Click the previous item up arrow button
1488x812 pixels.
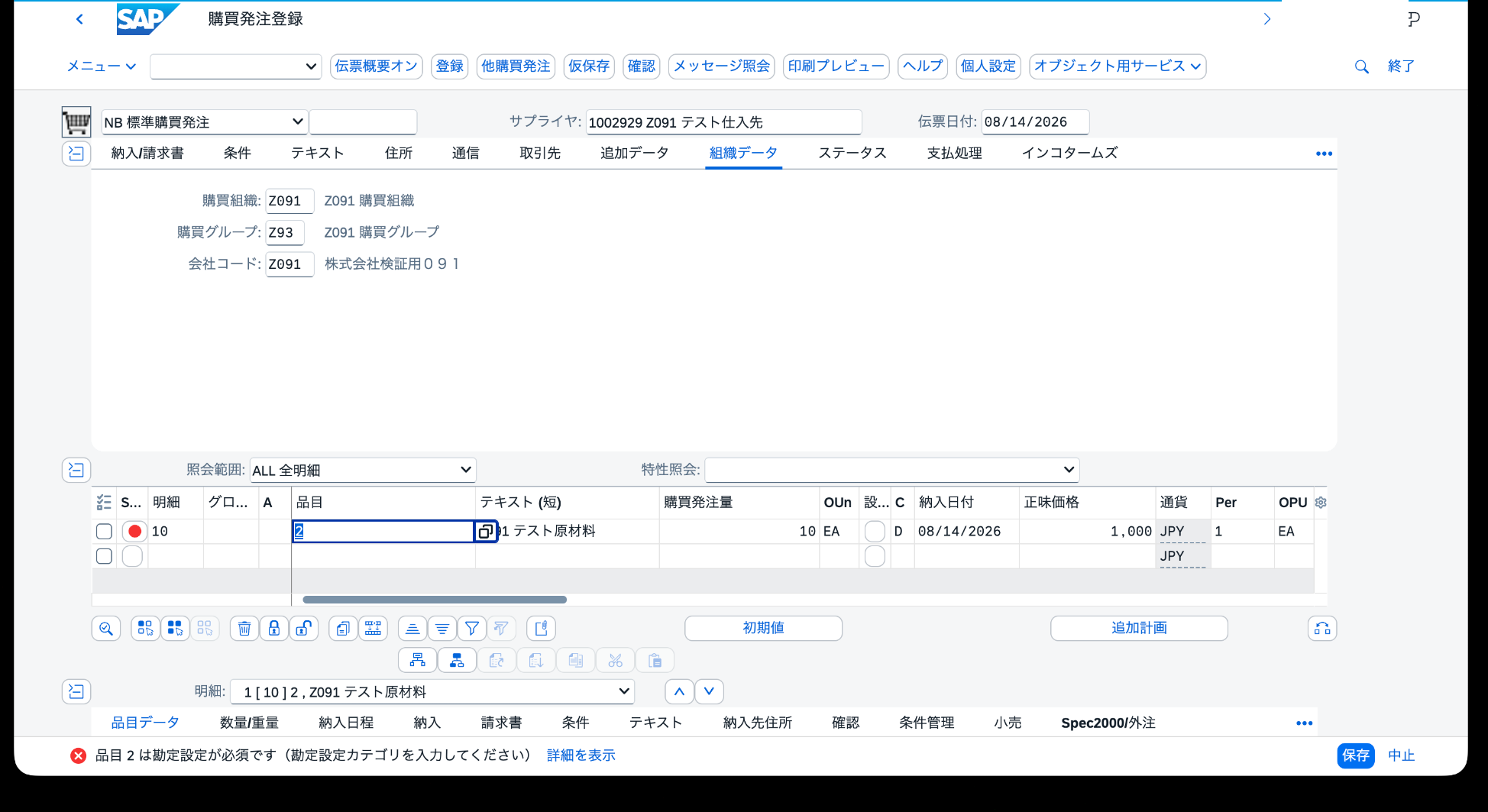(x=679, y=691)
